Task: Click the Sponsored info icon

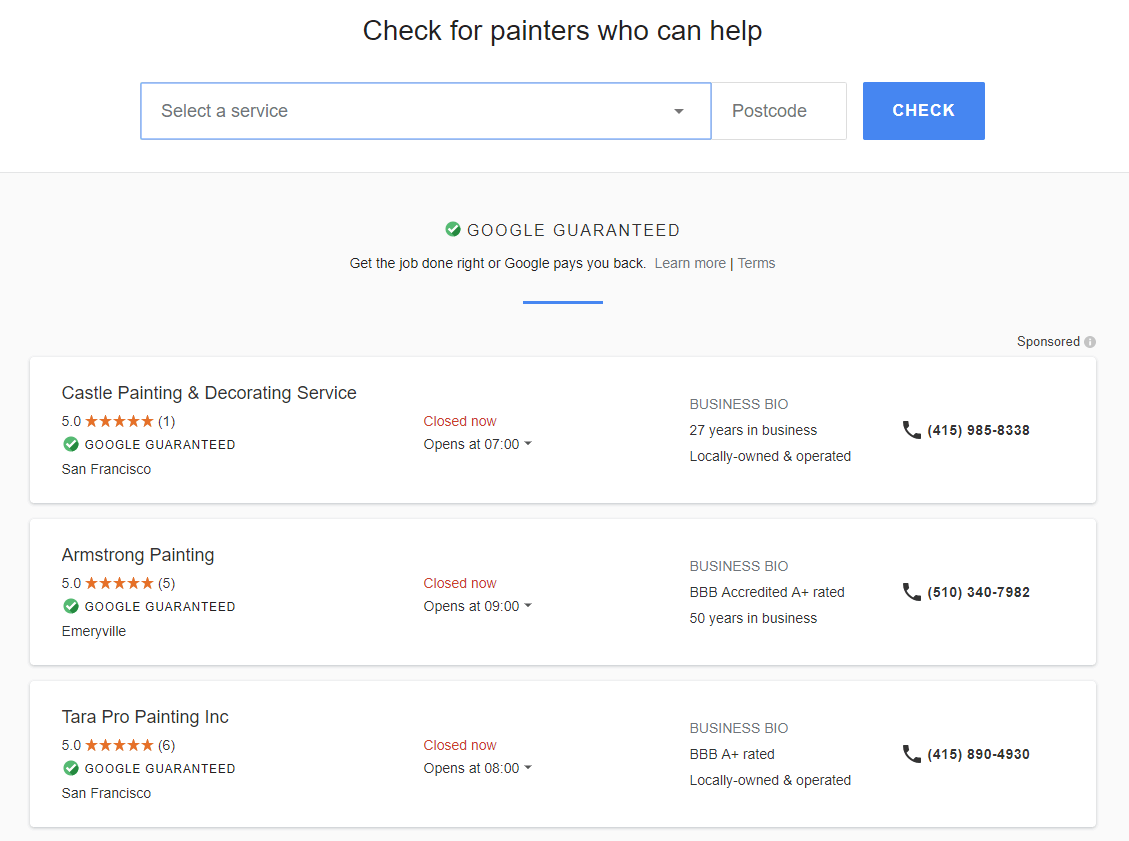Action: coord(1090,342)
